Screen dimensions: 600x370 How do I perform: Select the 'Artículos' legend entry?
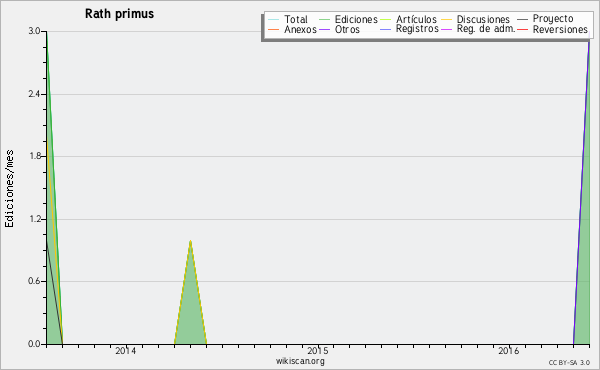click(x=416, y=19)
